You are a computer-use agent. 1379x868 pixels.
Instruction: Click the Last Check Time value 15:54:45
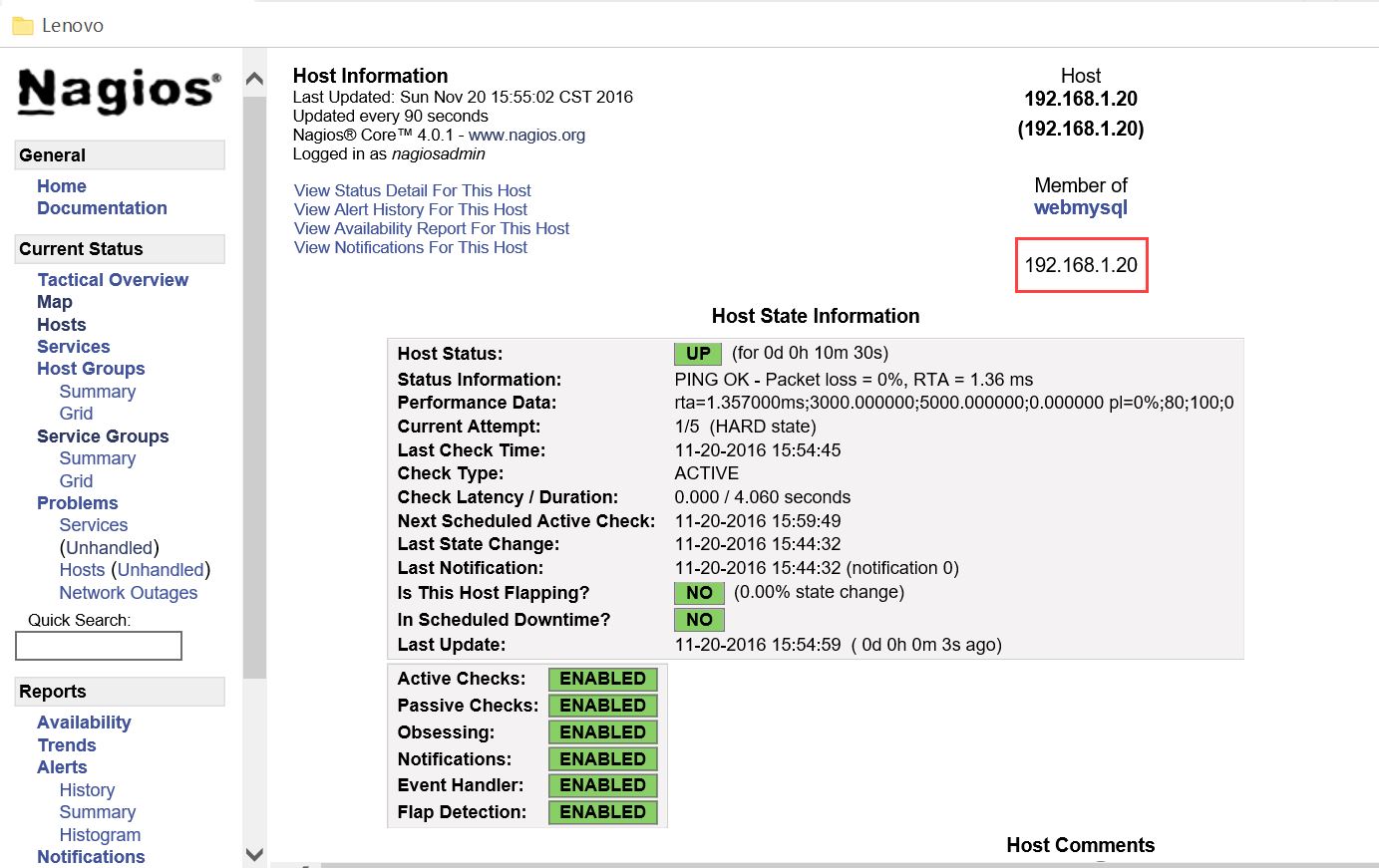(x=758, y=450)
